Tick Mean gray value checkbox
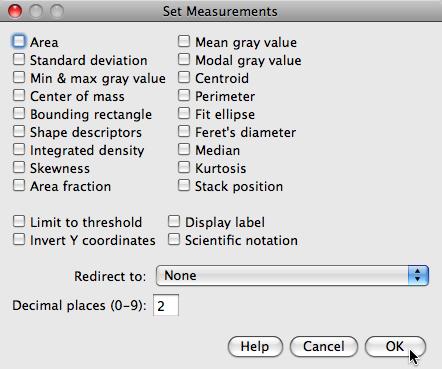Image resolution: width=442 pixels, height=369 pixels. point(184,41)
